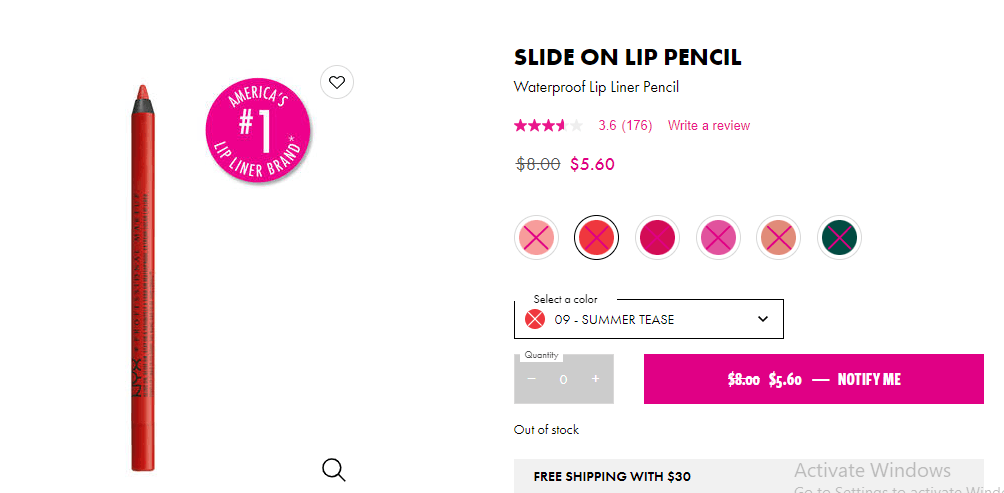Decrease quantity with minus button

point(532,379)
